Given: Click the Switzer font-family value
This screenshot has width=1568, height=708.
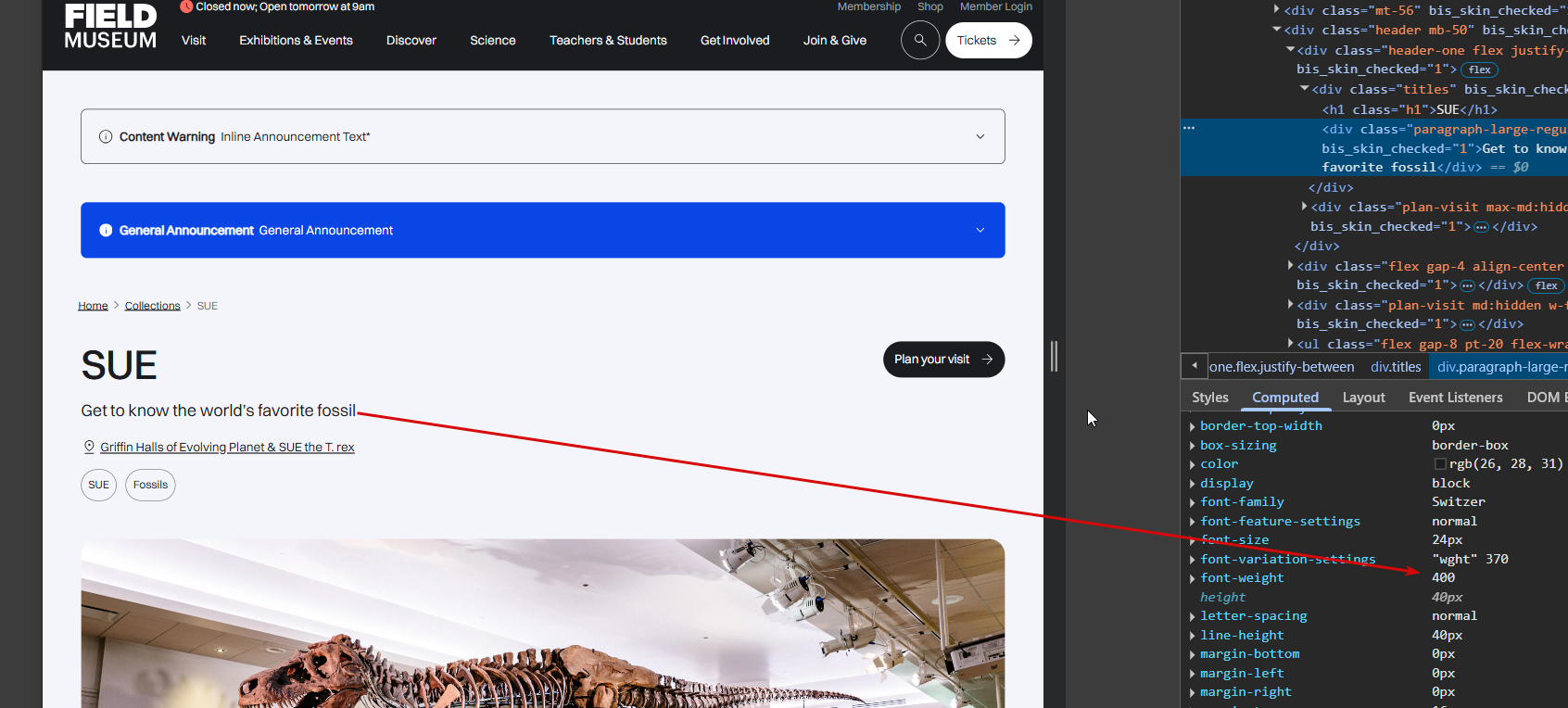Looking at the screenshot, I should [x=1459, y=502].
